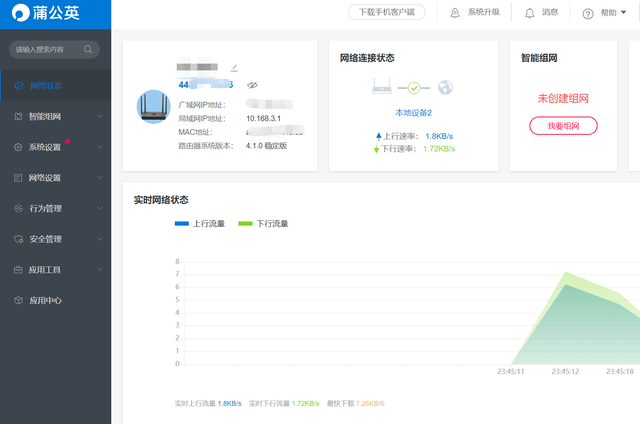Expand the 系统设置 chevron
The width and height of the screenshot is (640, 424).
(100, 147)
